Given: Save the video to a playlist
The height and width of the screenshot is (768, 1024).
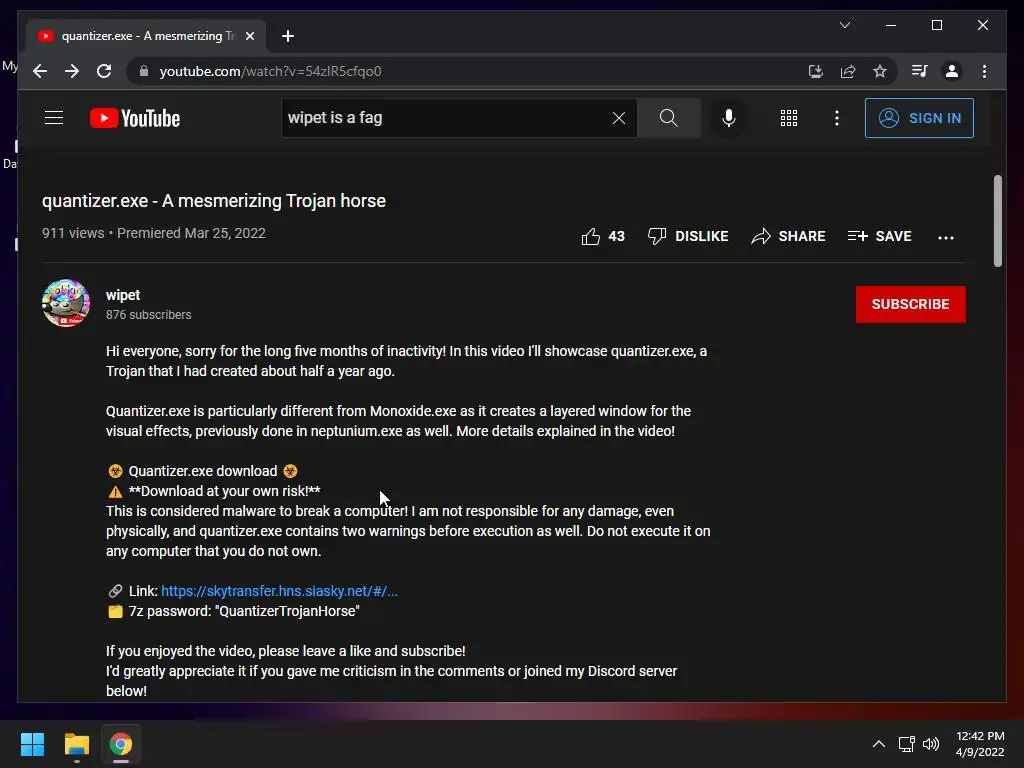Looking at the screenshot, I should tap(879, 236).
